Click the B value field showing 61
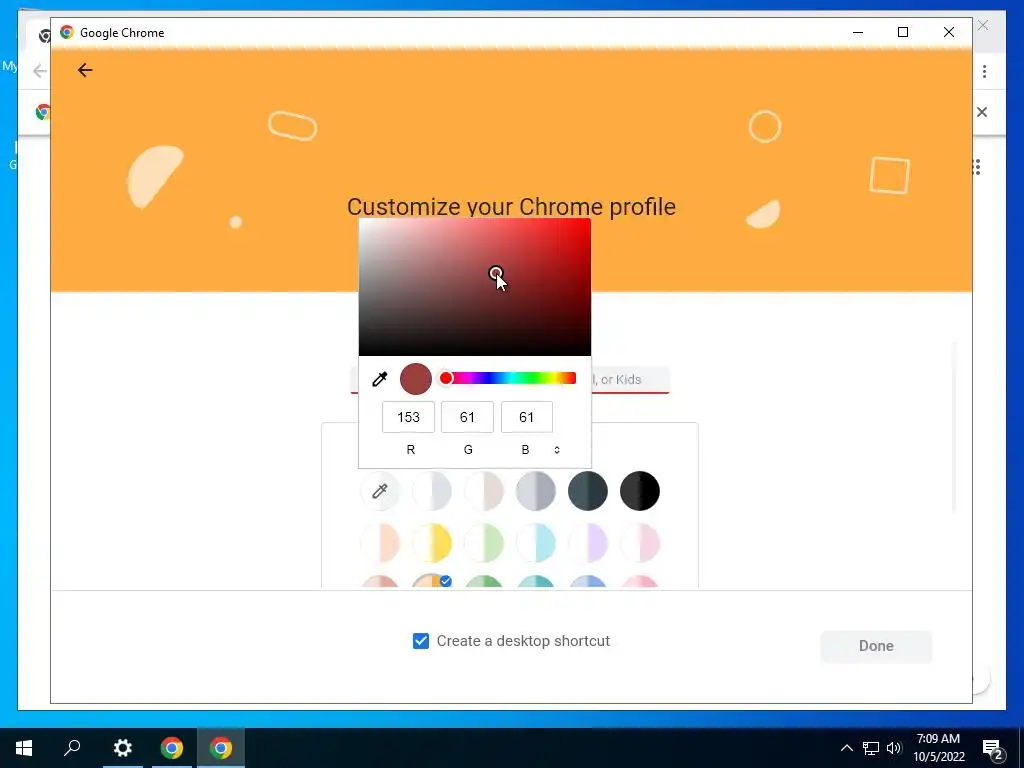 526,417
